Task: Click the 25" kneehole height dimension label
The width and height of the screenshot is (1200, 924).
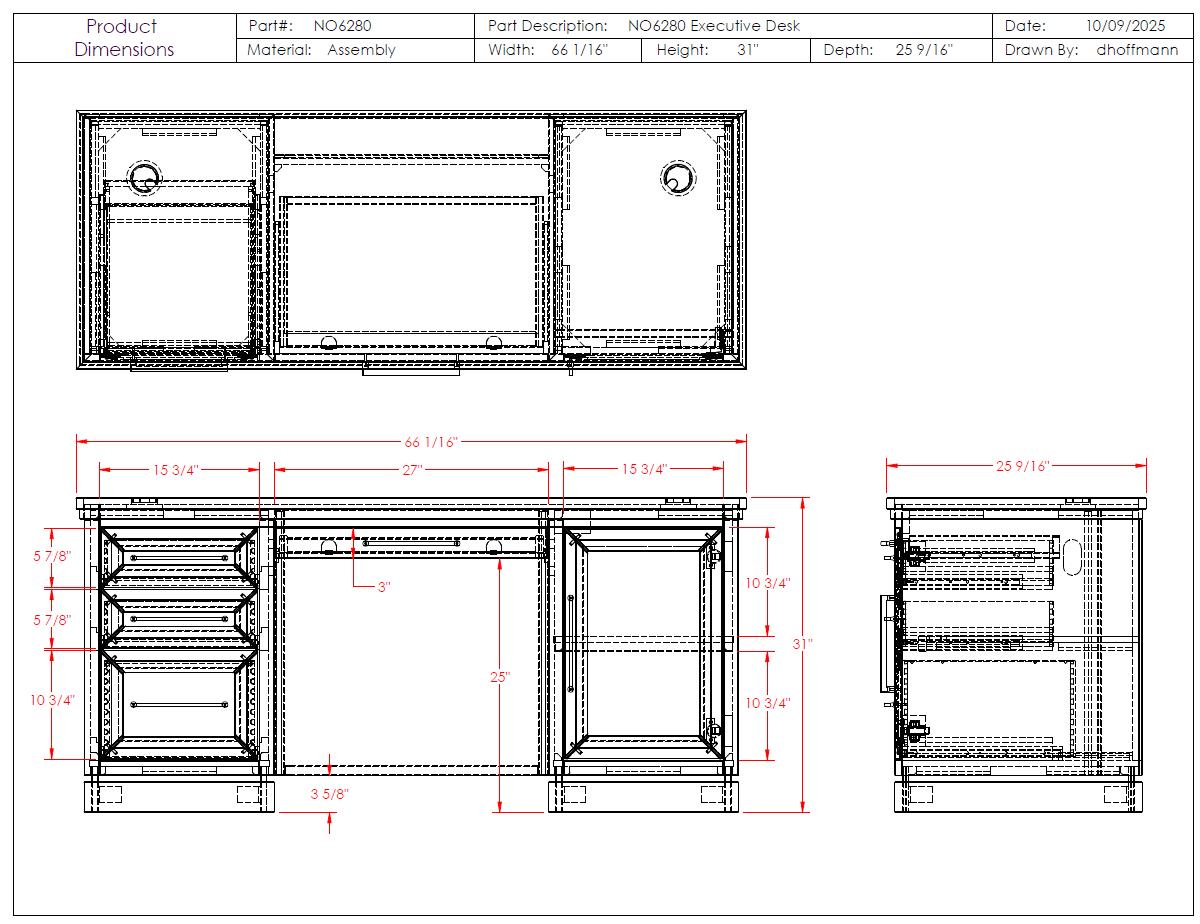Action: click(x=500, y=677)
